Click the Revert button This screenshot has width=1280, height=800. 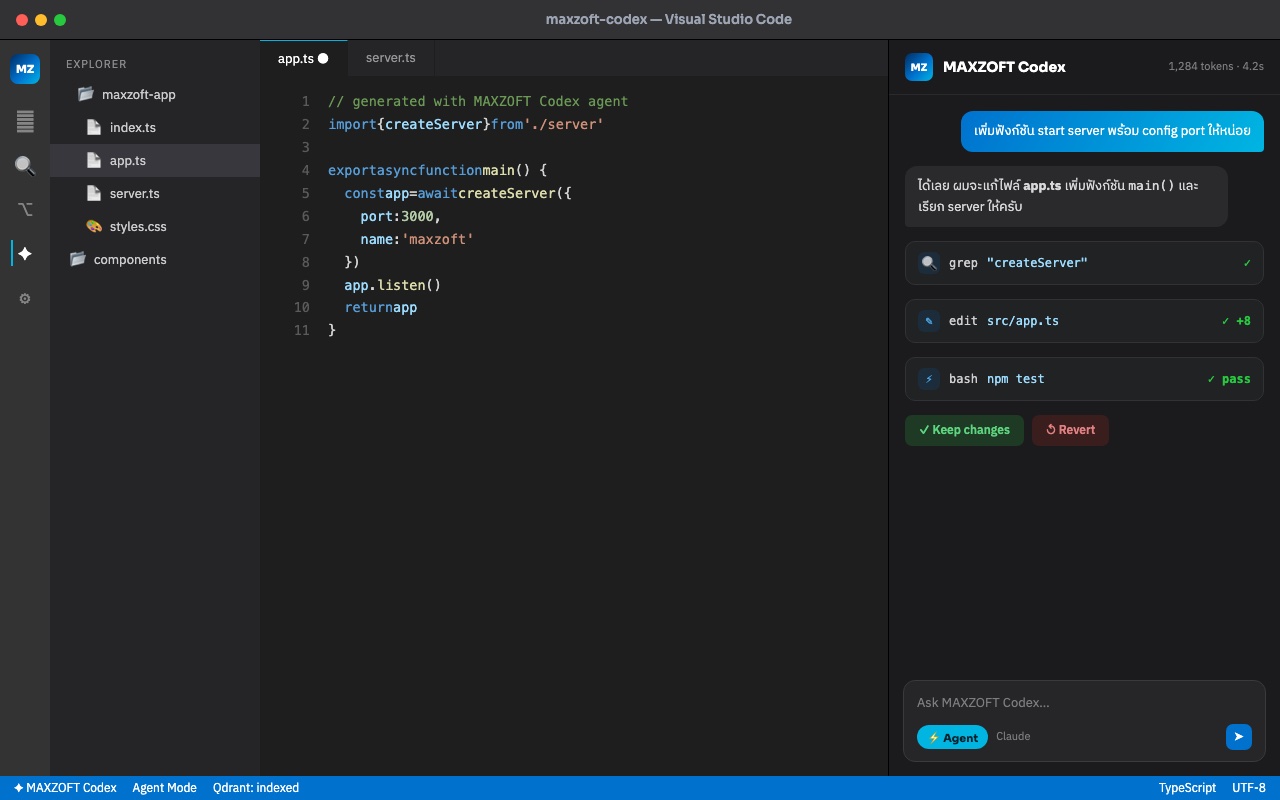[x=1070, y=430]
